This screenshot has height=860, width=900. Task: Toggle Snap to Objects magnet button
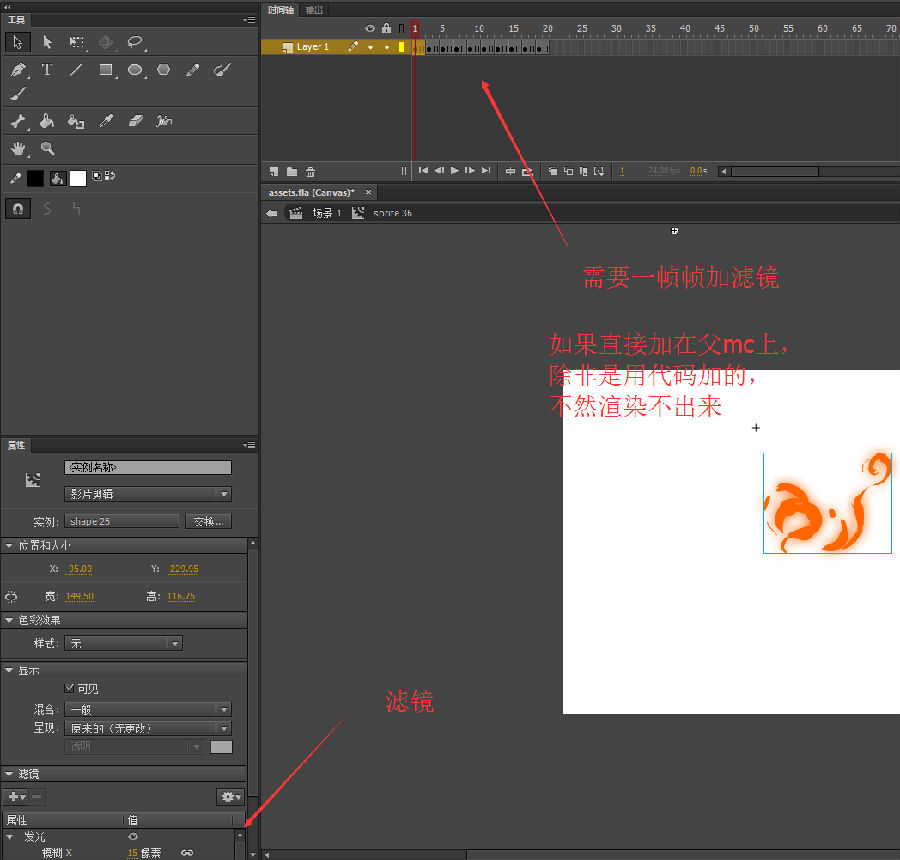click(x=17, y=208)
